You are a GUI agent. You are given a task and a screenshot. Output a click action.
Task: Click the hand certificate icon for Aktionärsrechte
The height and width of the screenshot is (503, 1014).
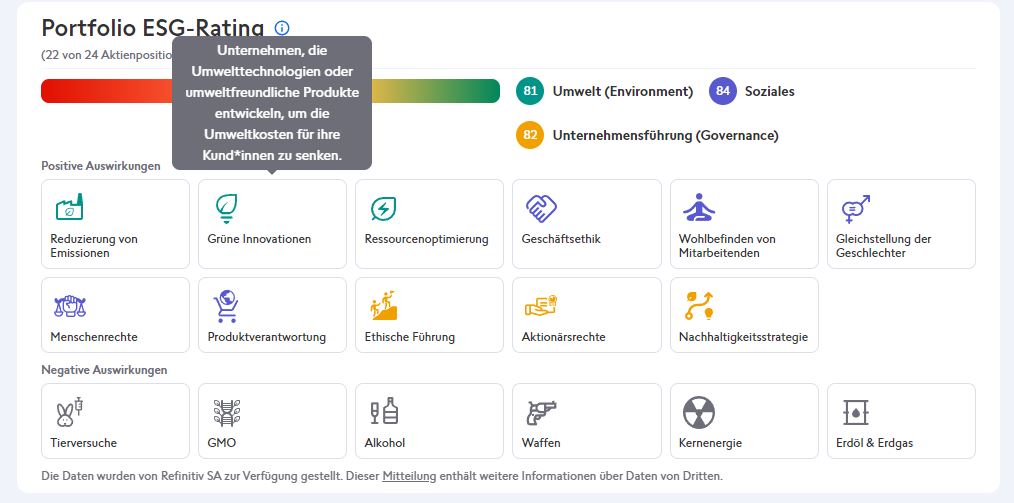click(541, 306)
